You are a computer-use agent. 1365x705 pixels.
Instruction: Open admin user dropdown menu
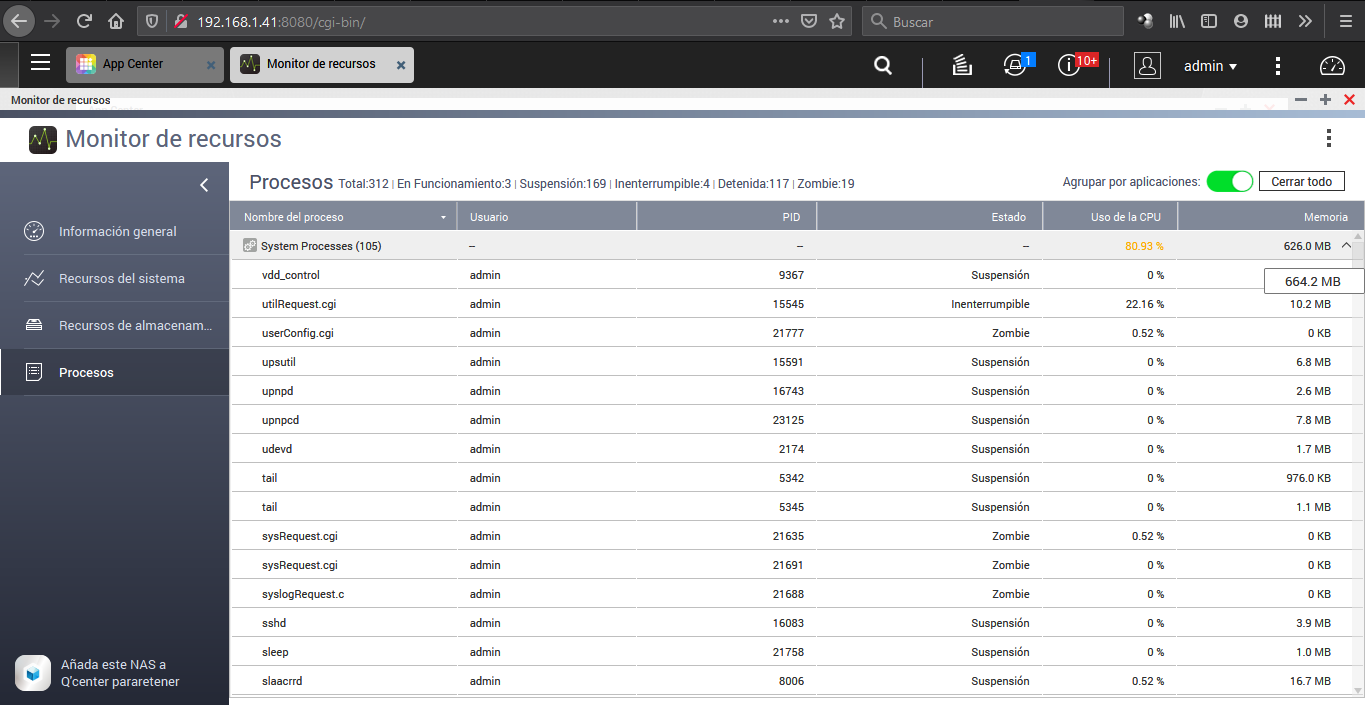pos(1210,66)
